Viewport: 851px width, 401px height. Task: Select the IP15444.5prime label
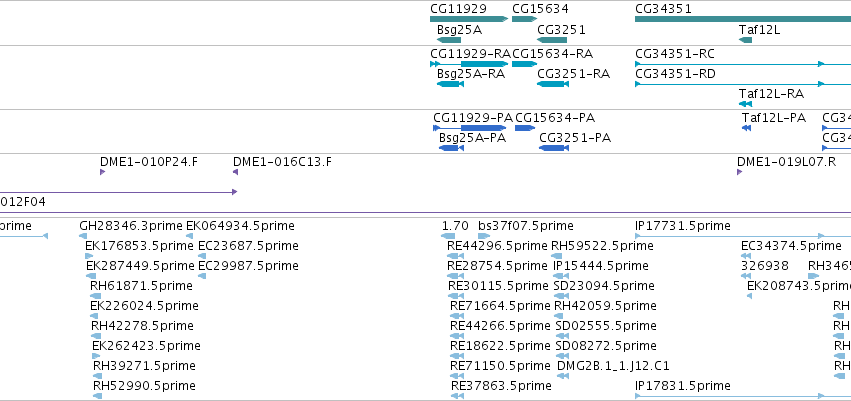[x=601, y=265]
